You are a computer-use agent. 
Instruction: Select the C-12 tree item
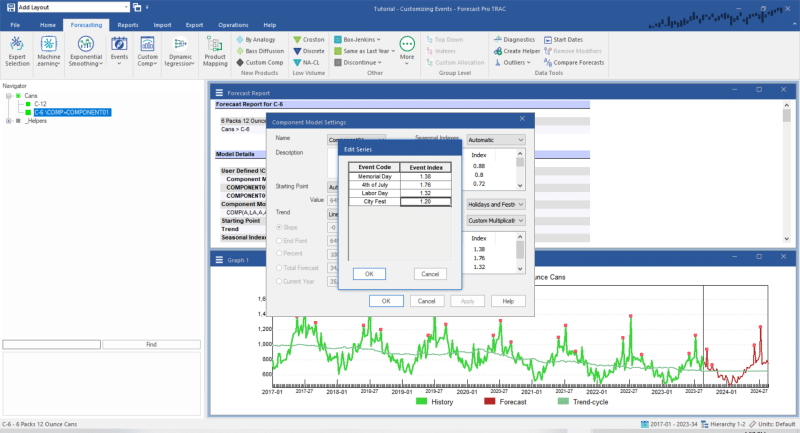(40, 104)
